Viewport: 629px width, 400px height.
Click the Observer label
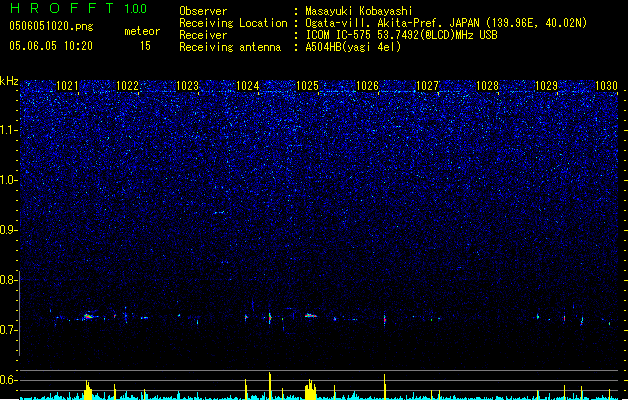tap(203, 11)
